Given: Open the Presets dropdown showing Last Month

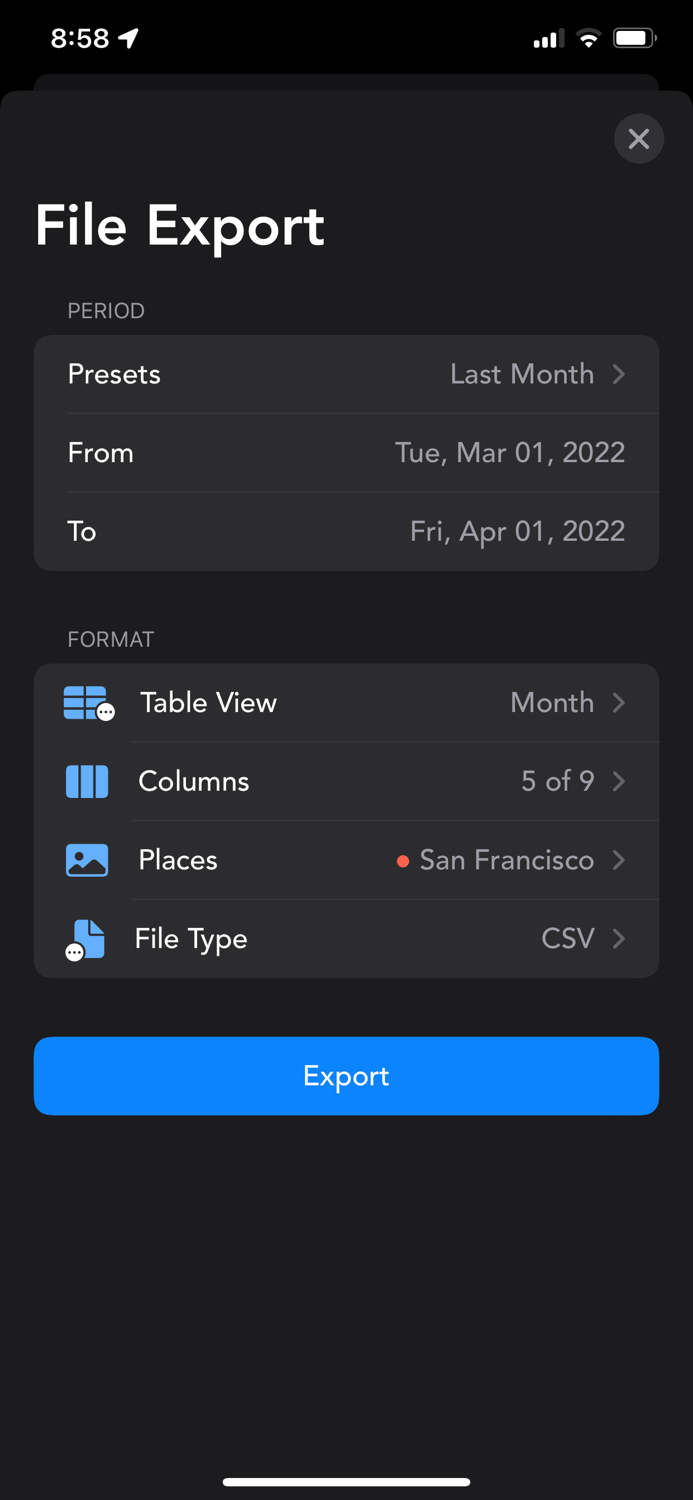Looking at the screenshot, I should 522,374.
